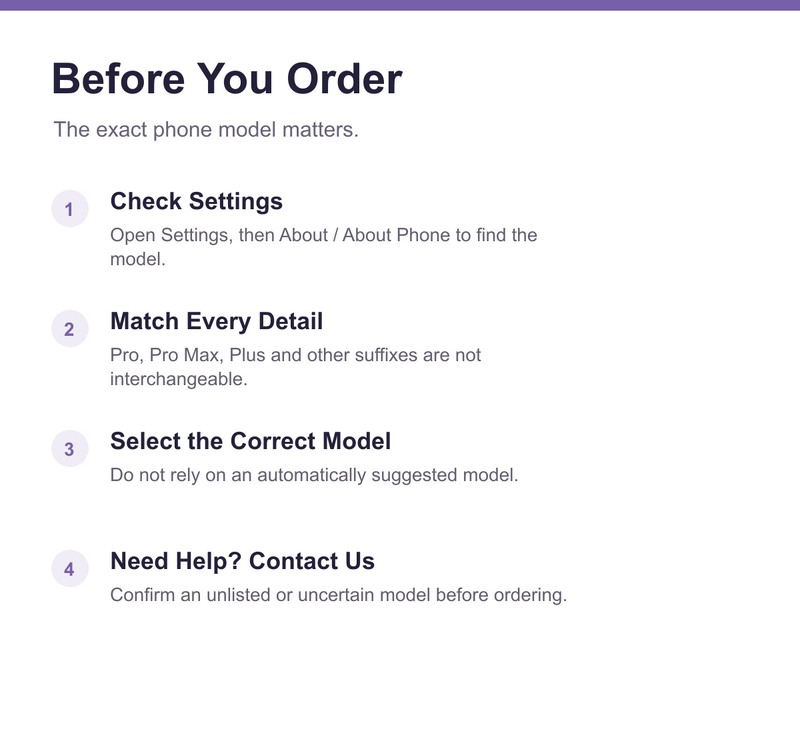Click the Contact Us words in step 4

pos(312,561)
